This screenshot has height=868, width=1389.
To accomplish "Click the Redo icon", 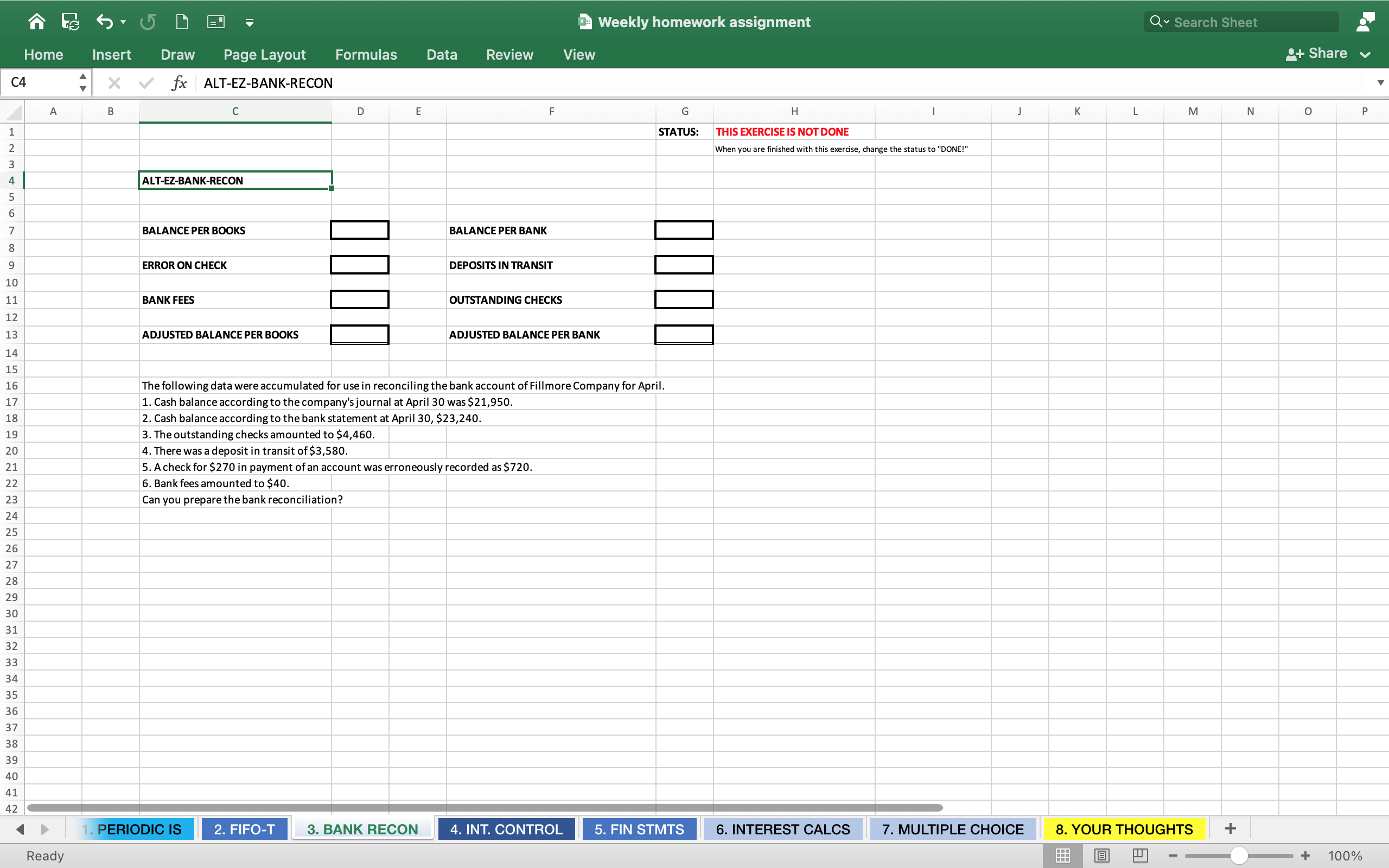I will (148, 22).
